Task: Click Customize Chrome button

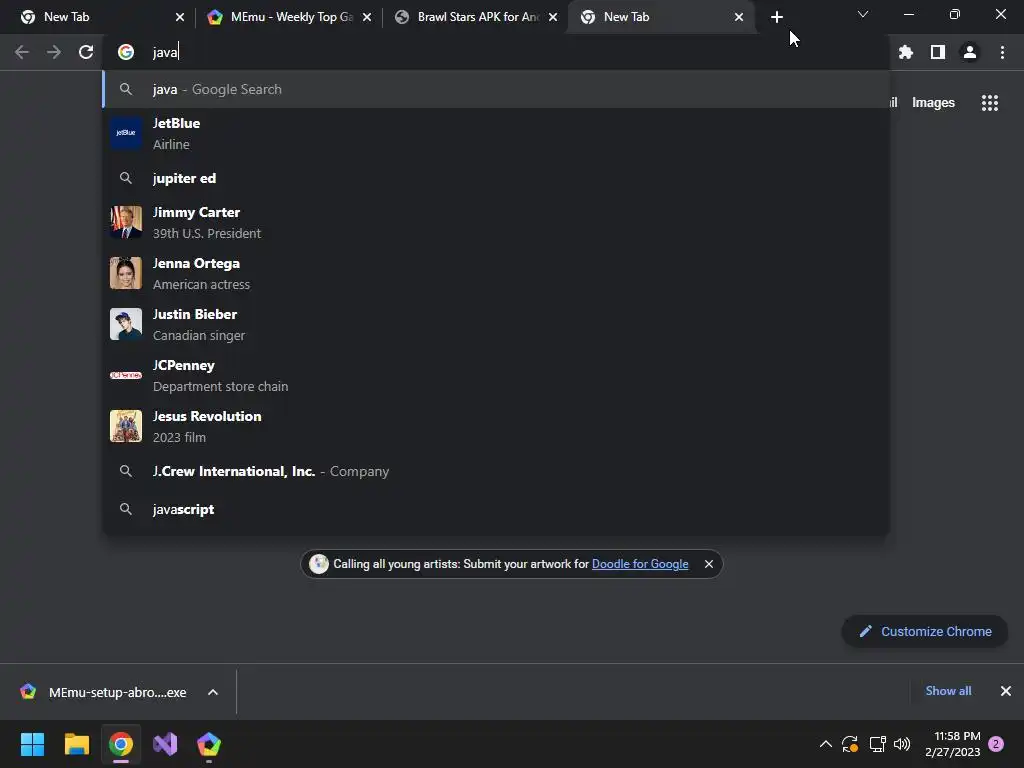Action: (925, 632)
